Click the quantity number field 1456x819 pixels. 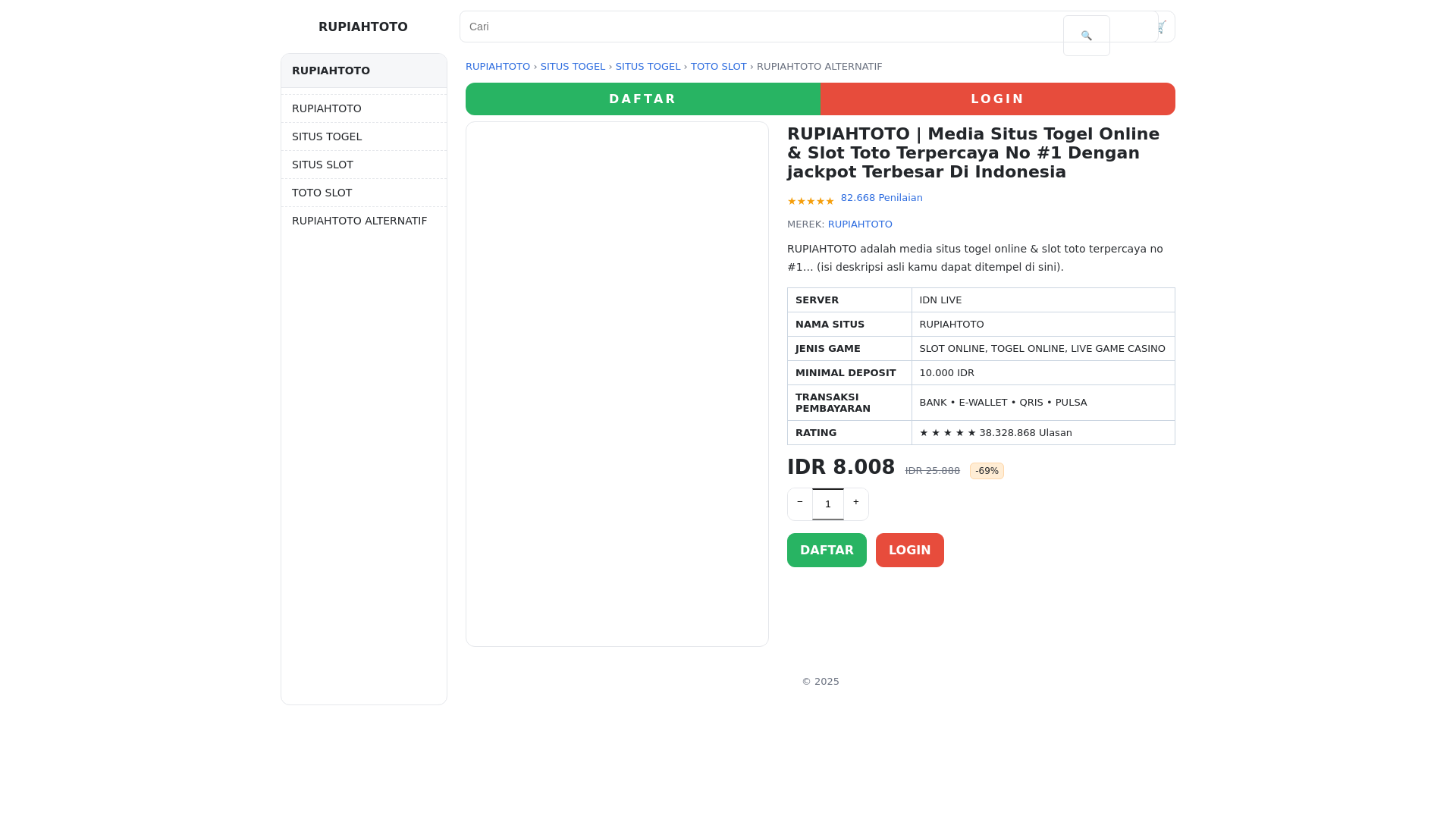[828, 504]
